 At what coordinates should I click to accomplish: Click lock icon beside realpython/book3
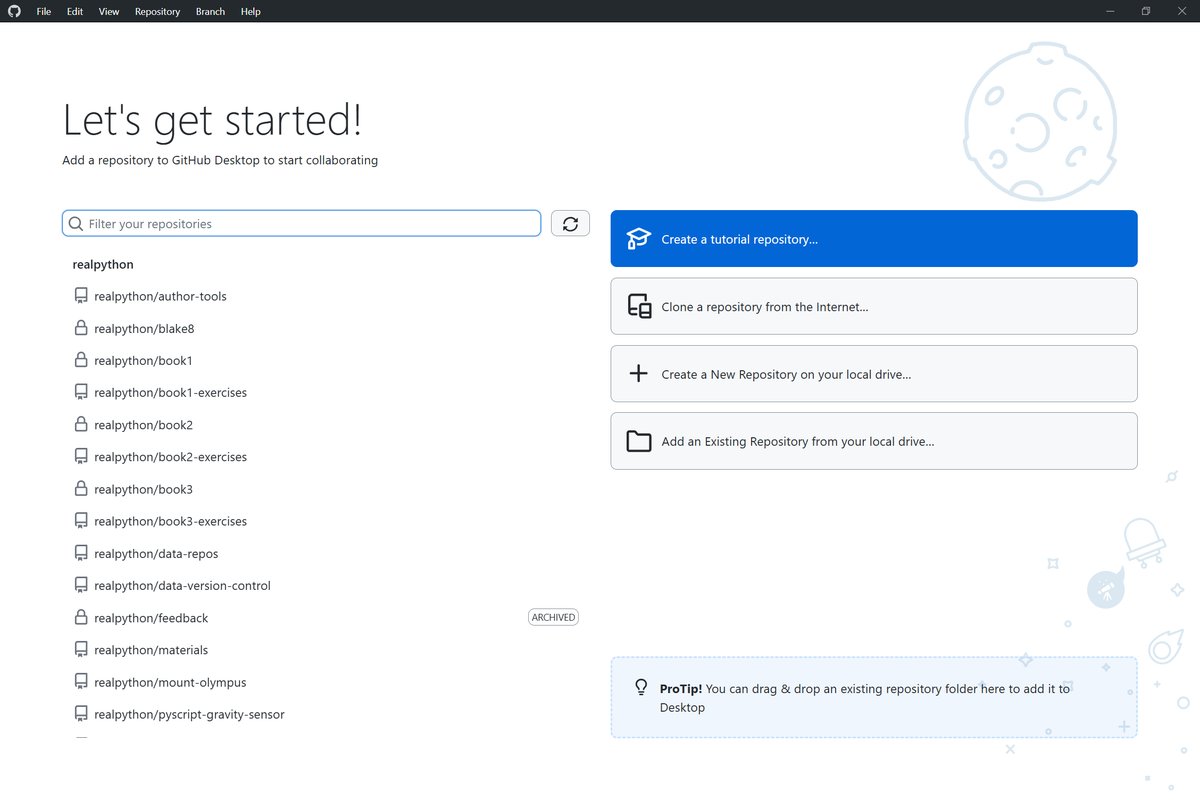click(81, 489)
